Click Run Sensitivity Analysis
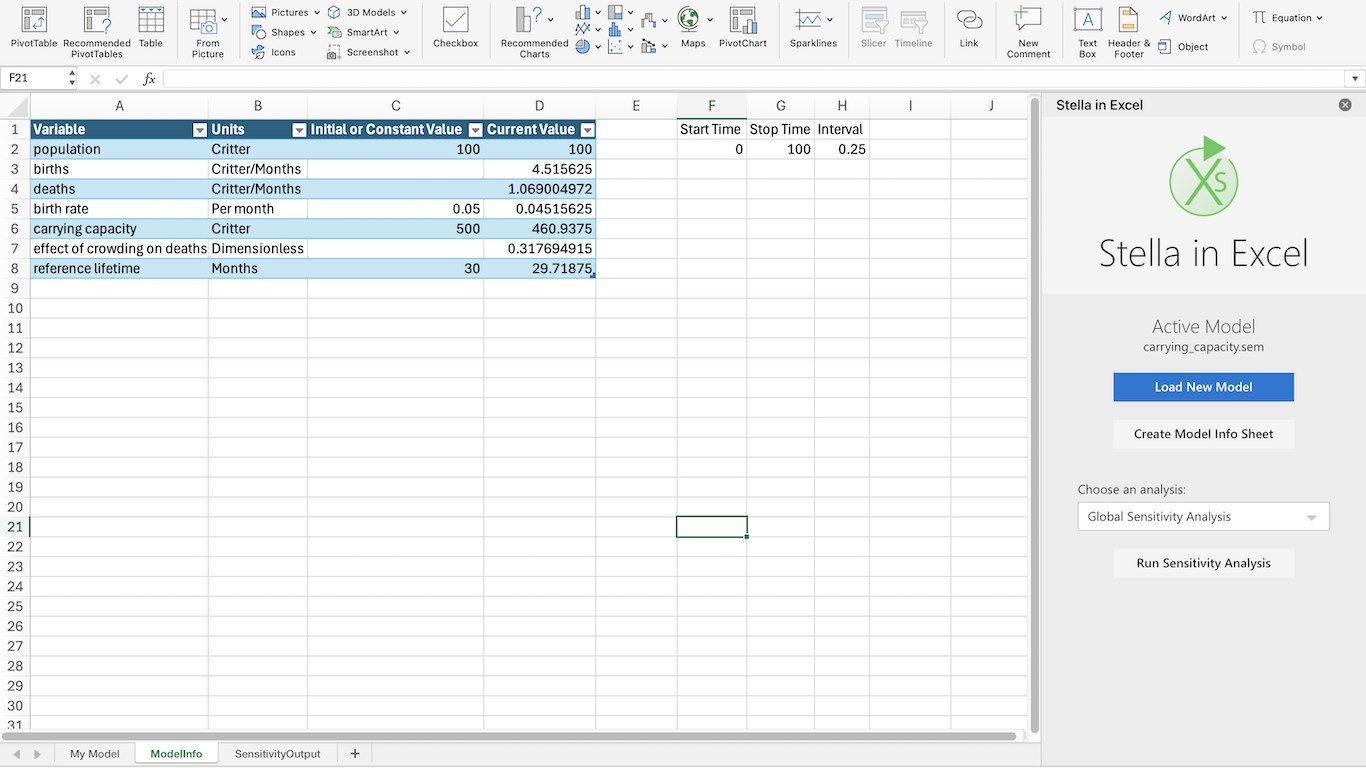Image resolution: width=1366 pixels, height=768 pixels. point(1203,563)
